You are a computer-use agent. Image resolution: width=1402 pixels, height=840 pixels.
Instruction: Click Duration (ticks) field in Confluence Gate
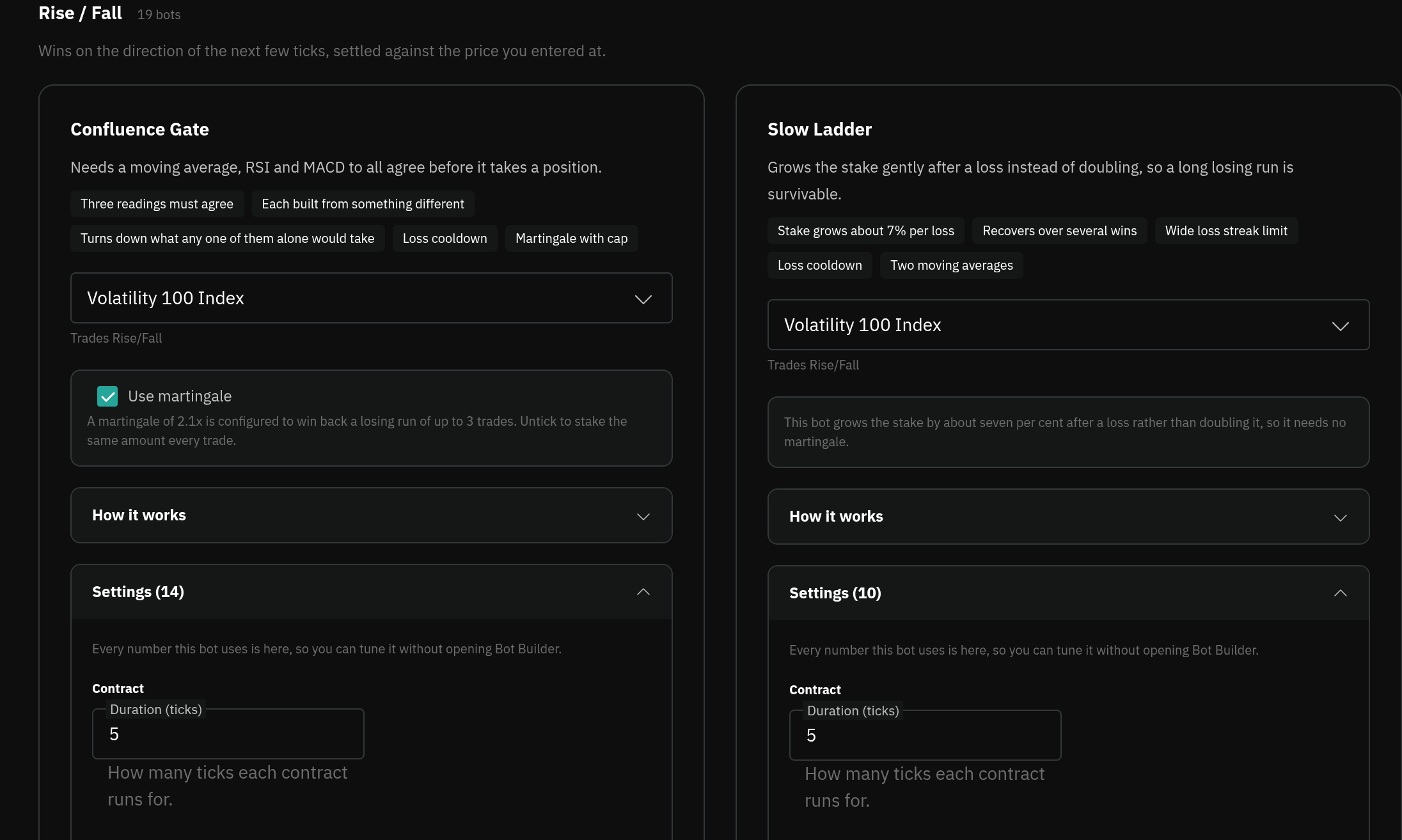[228, 734]
